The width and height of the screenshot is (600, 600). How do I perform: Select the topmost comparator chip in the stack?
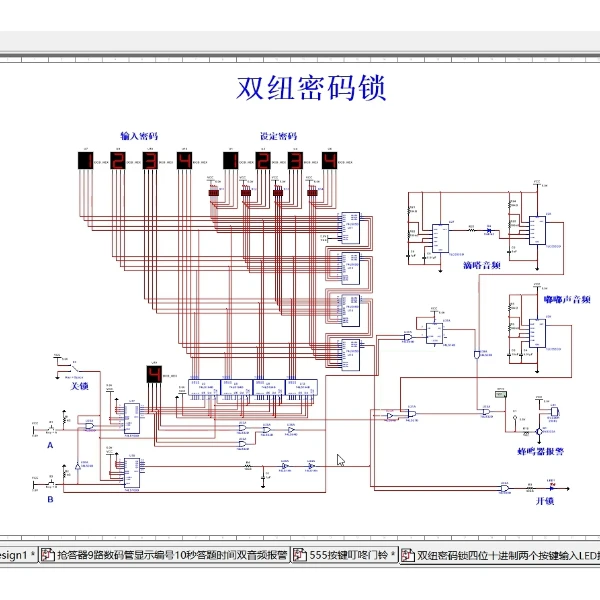[x=350, y=228]
